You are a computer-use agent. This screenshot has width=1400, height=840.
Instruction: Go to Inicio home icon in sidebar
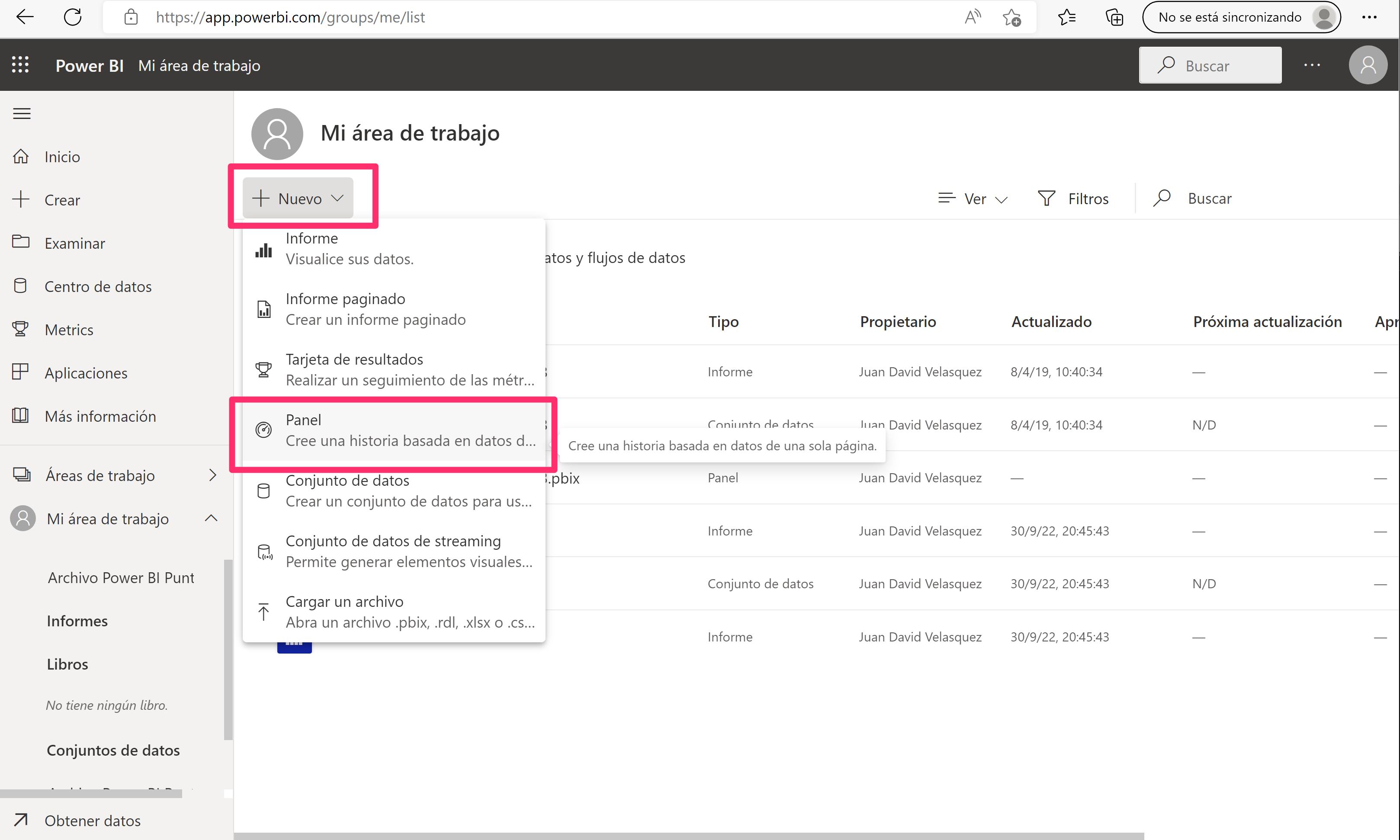[x=21, y=156]
